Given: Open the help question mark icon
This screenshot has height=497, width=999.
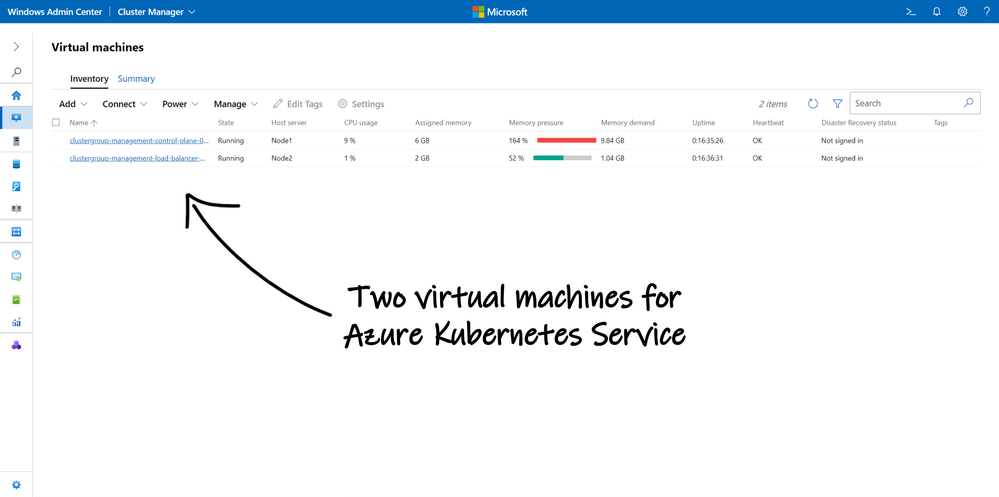Looking at the screenshot, I should tap(987, 11).
